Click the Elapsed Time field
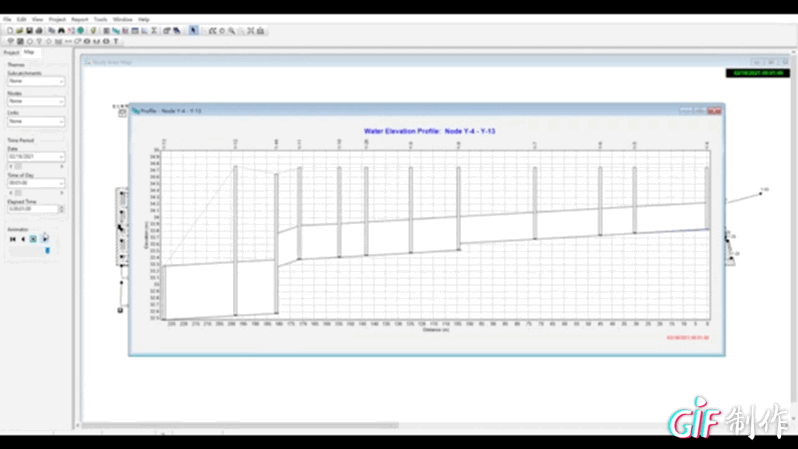Viewport: 798px width, 449px height. 33,209
